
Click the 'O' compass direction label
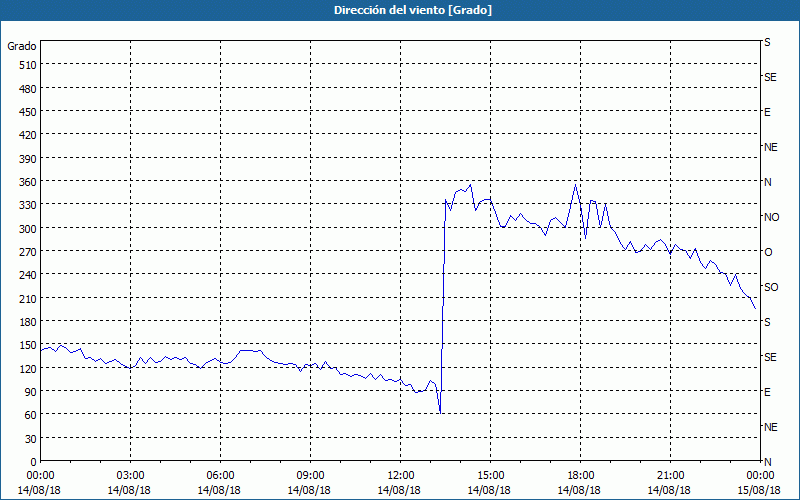coord(768,252)
